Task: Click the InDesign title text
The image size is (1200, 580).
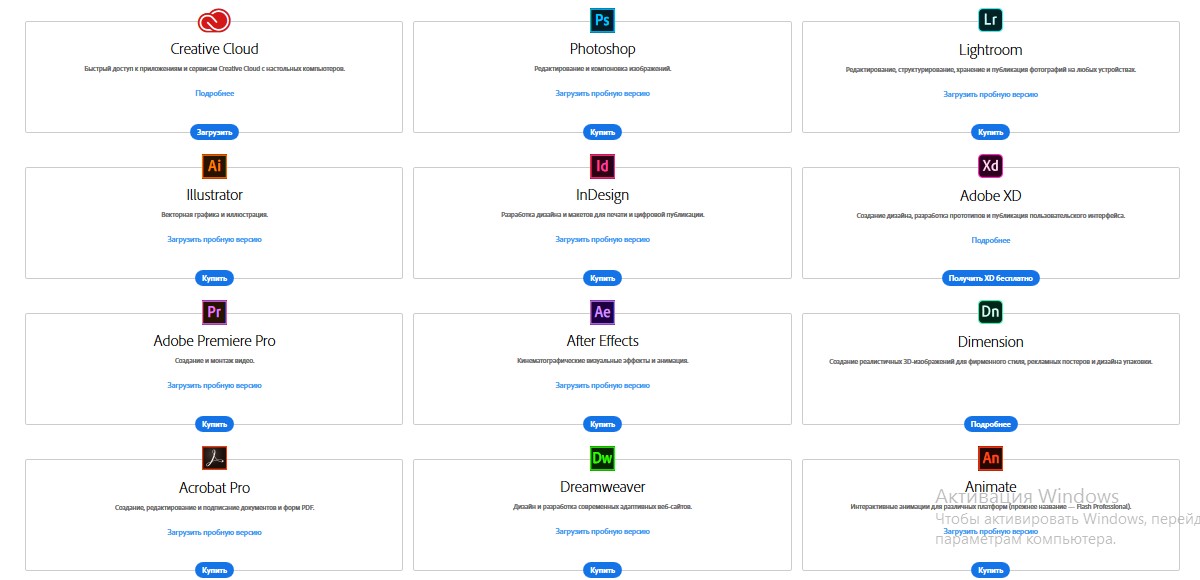Action: [x=602, y=195]
